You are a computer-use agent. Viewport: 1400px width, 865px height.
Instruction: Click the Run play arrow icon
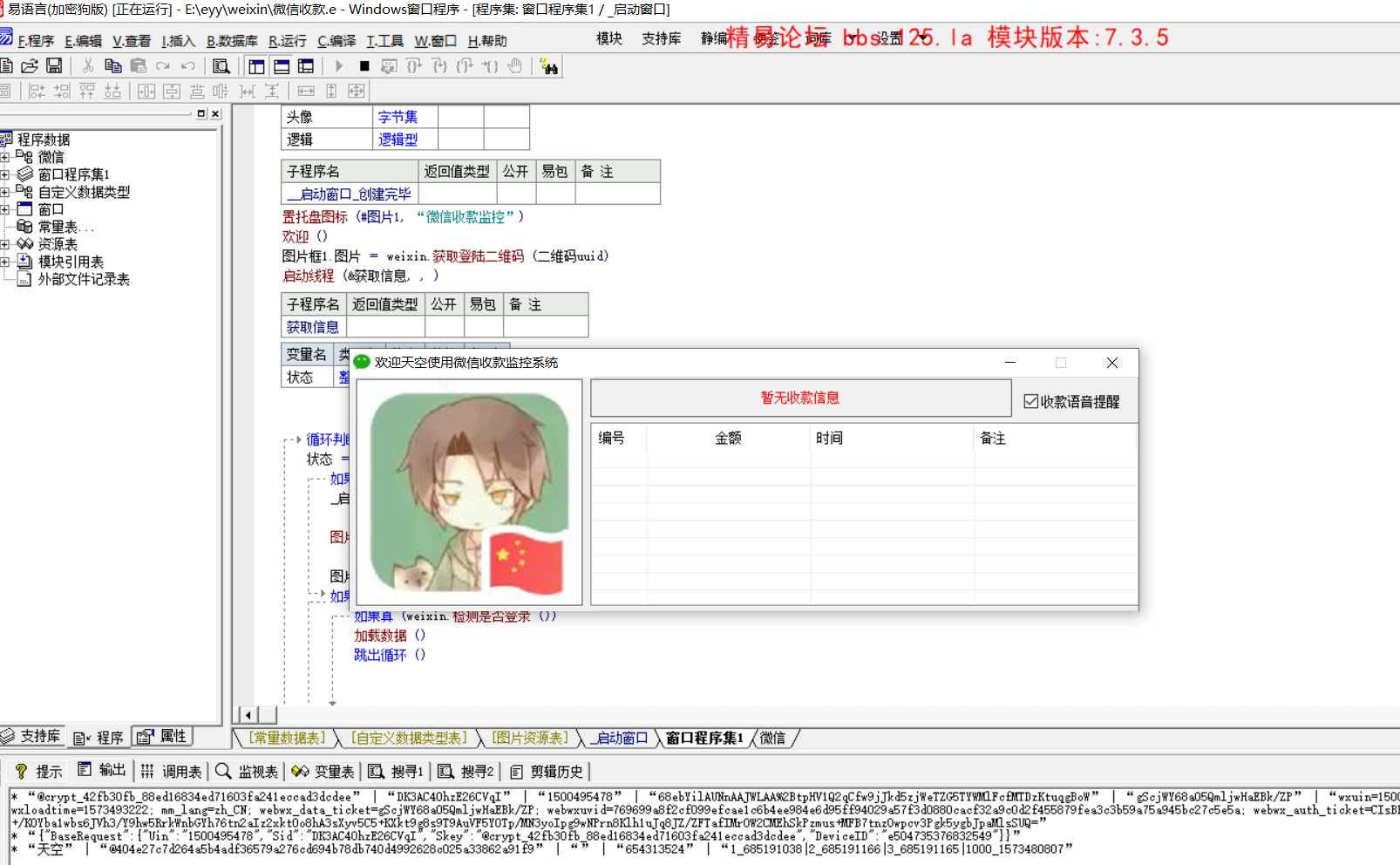coord(339,66)
